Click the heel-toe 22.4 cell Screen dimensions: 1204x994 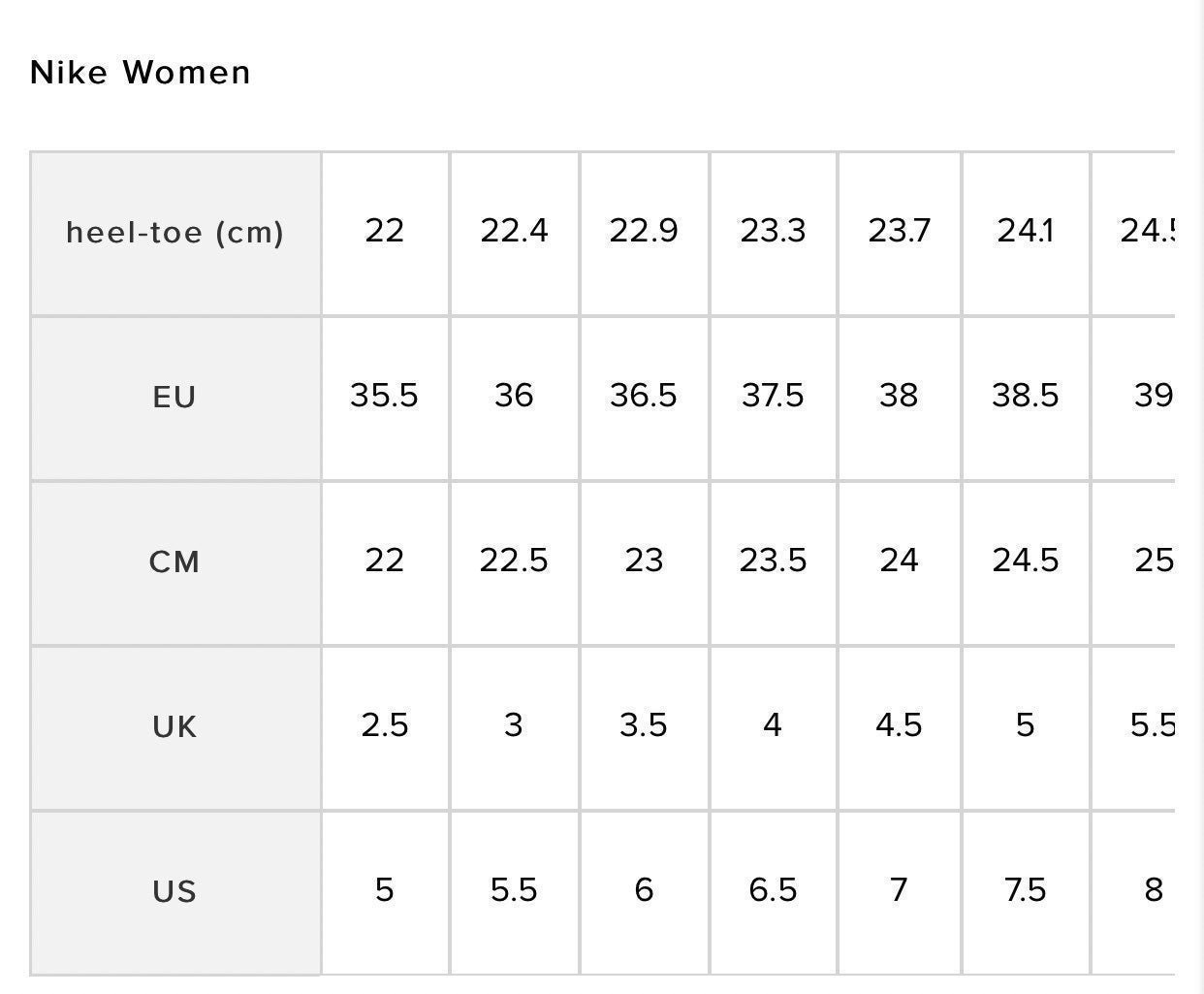(x=515, y=234)
